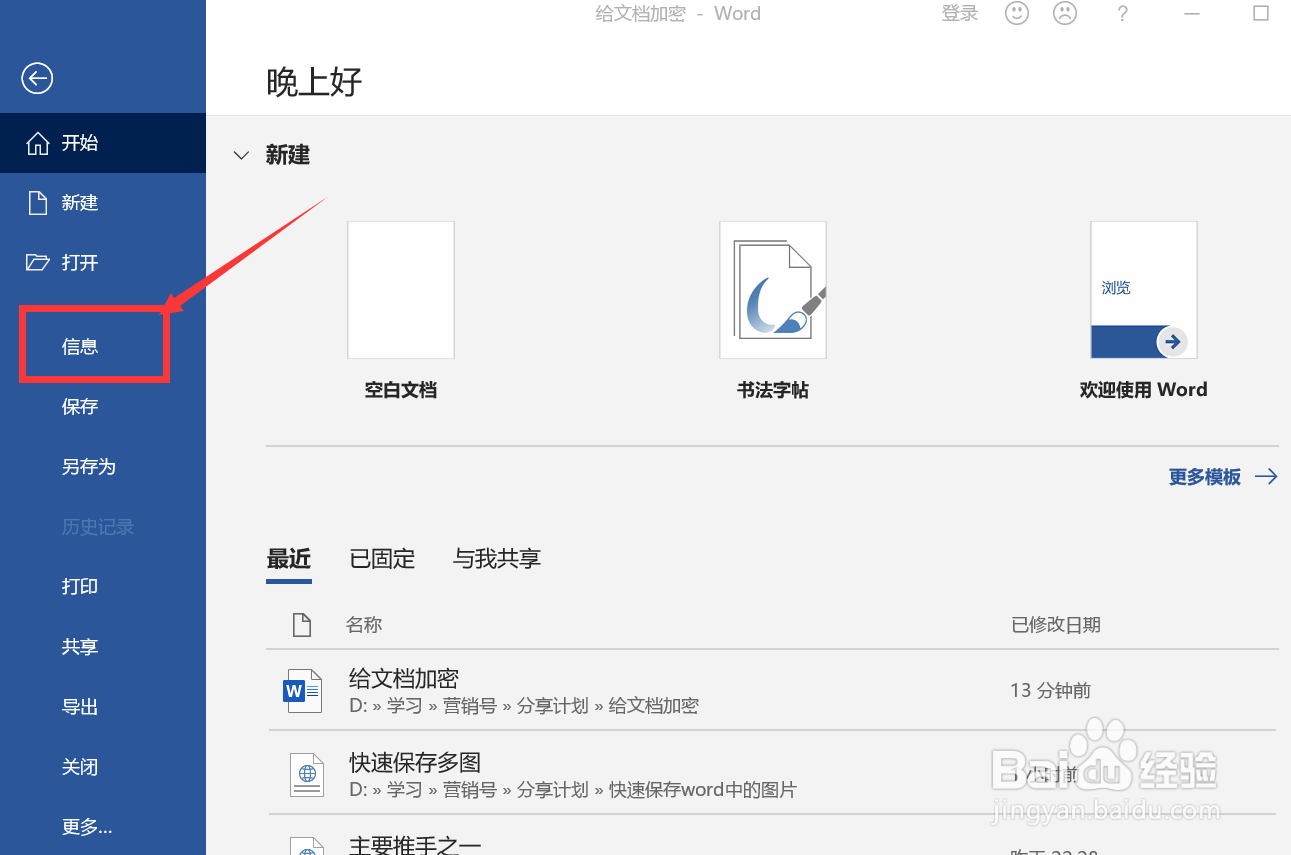Open recent file 给文档加密

(x=772, y=690)
